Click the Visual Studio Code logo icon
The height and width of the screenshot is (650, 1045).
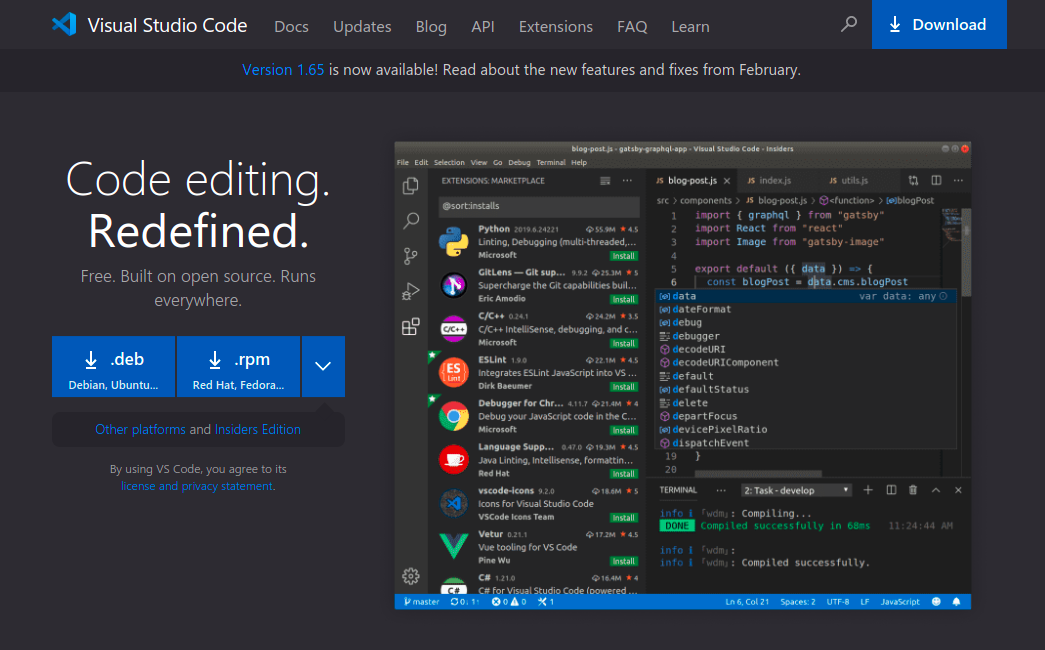(x=64, y=25)
